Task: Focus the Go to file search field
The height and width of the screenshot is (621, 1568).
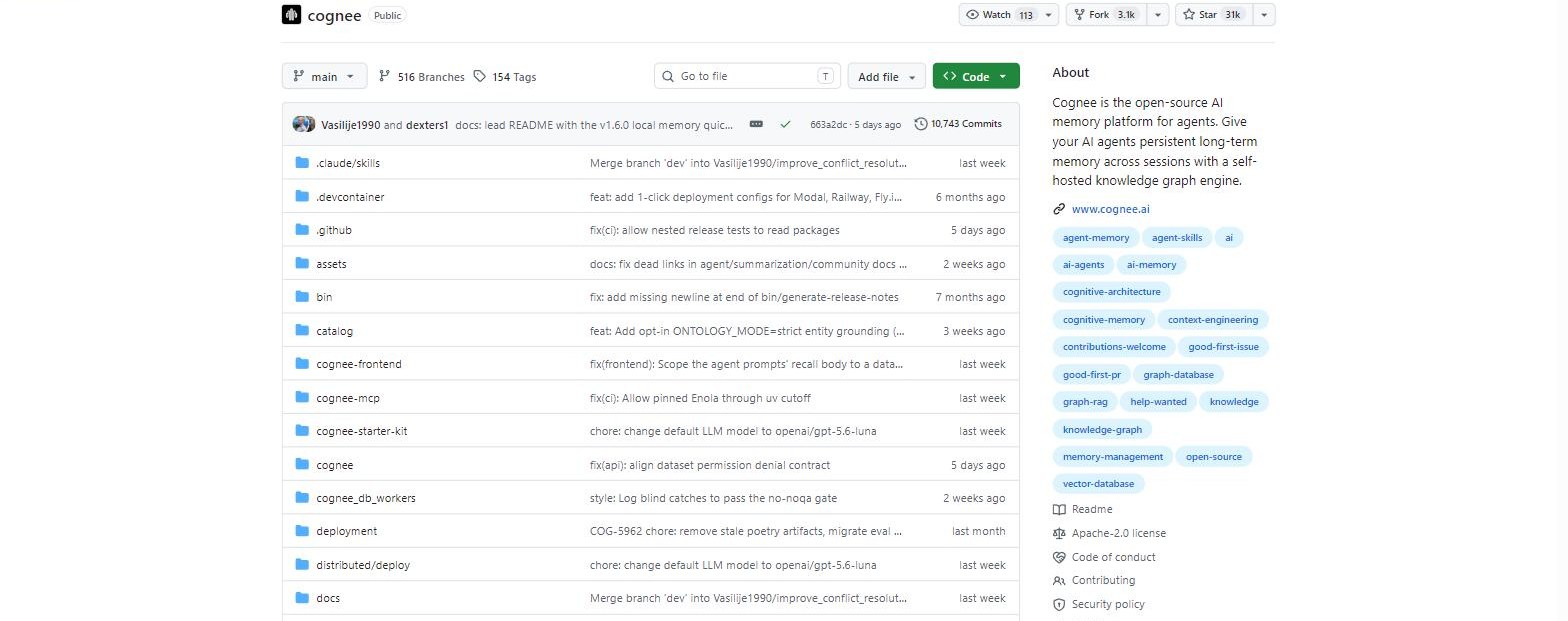Action: click(748, 77)
